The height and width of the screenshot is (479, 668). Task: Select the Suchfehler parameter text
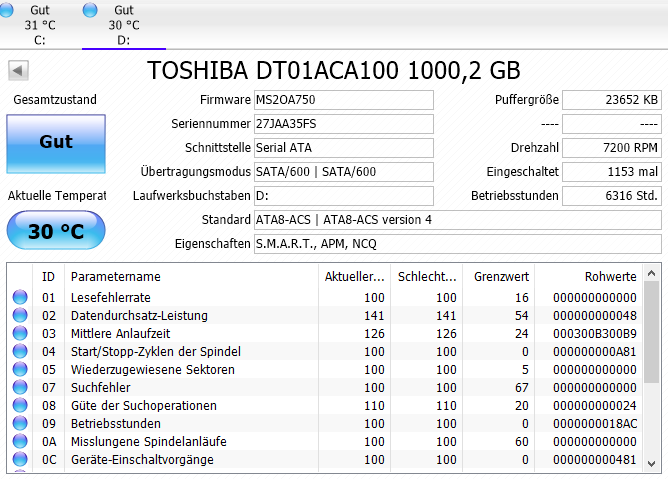click(x=101, y=387)
